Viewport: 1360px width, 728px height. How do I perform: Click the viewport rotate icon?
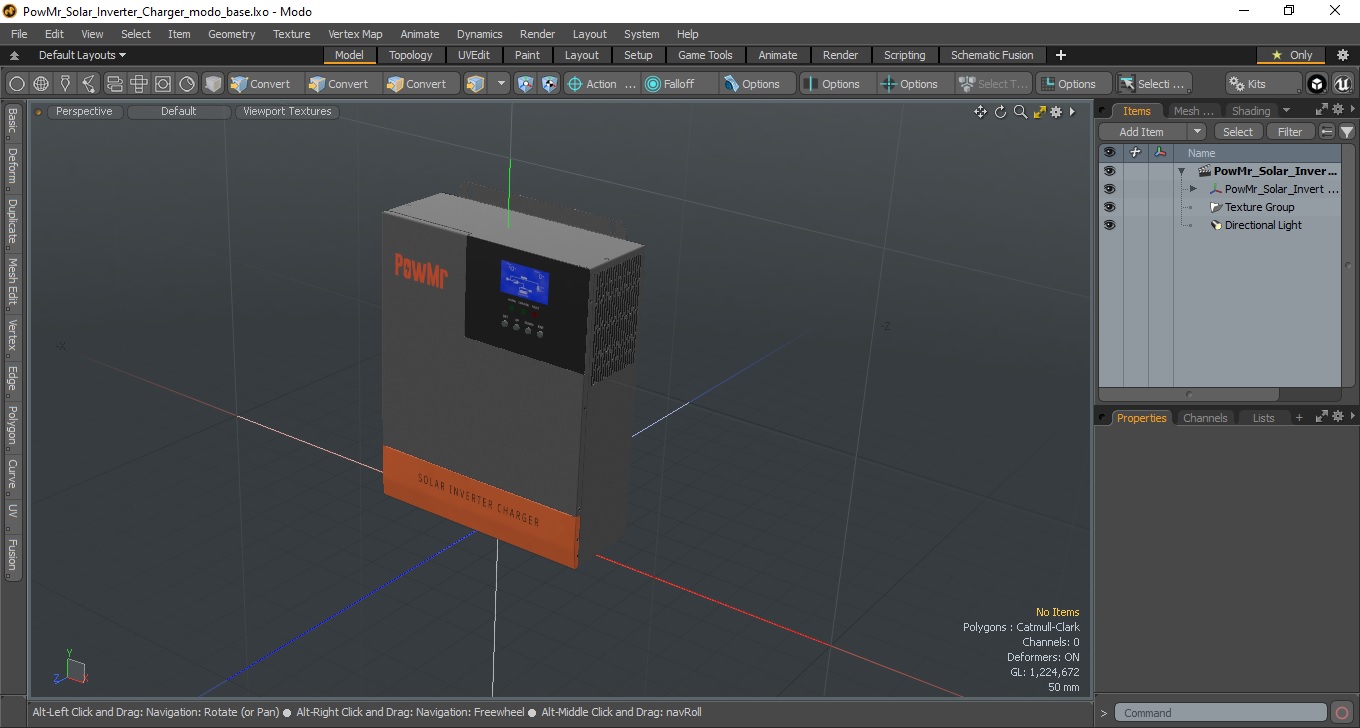[x=1000, y=112]
